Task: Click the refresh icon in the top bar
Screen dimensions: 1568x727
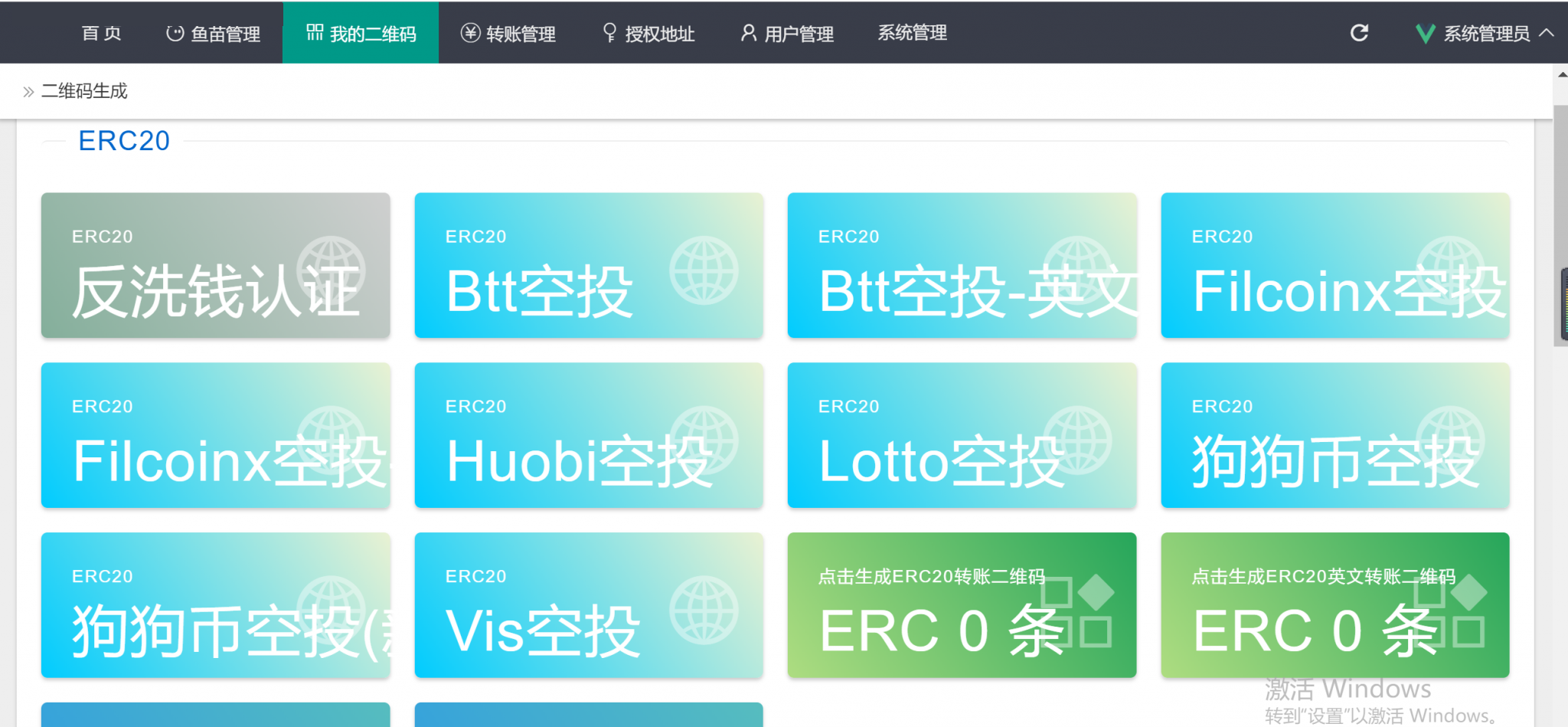Action: (x=1359, y=33)
